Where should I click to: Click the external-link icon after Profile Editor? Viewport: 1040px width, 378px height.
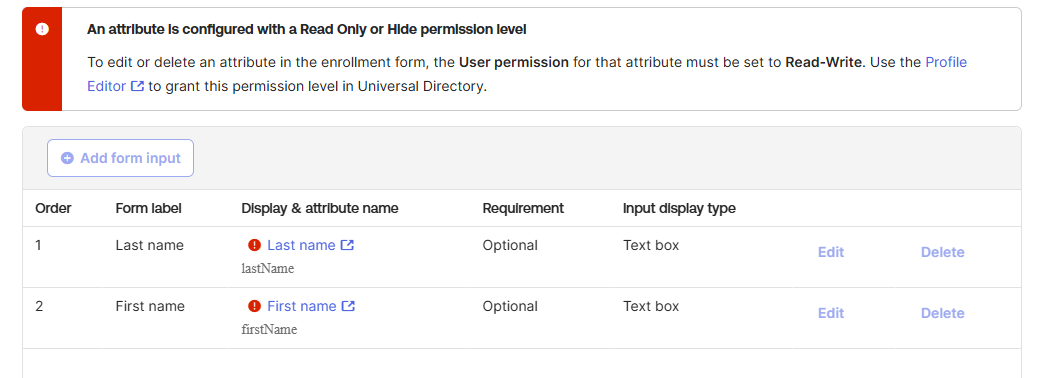pos(137,86)
